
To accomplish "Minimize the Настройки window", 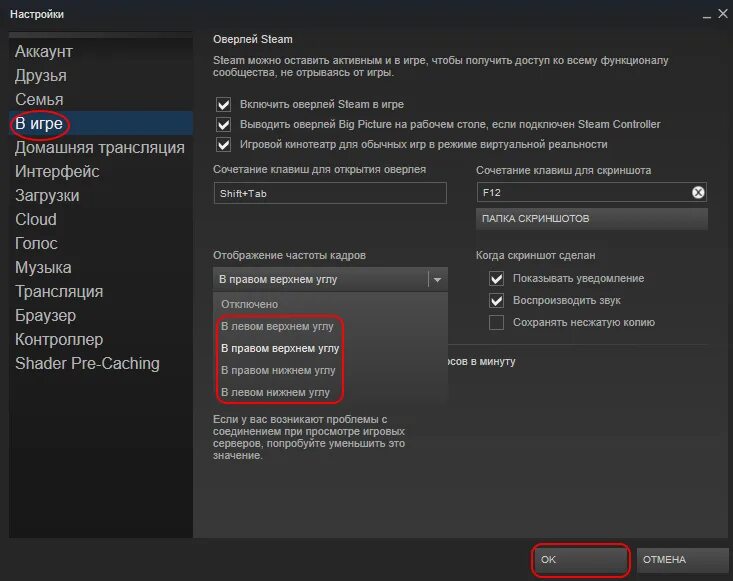I will pos(707,15).
